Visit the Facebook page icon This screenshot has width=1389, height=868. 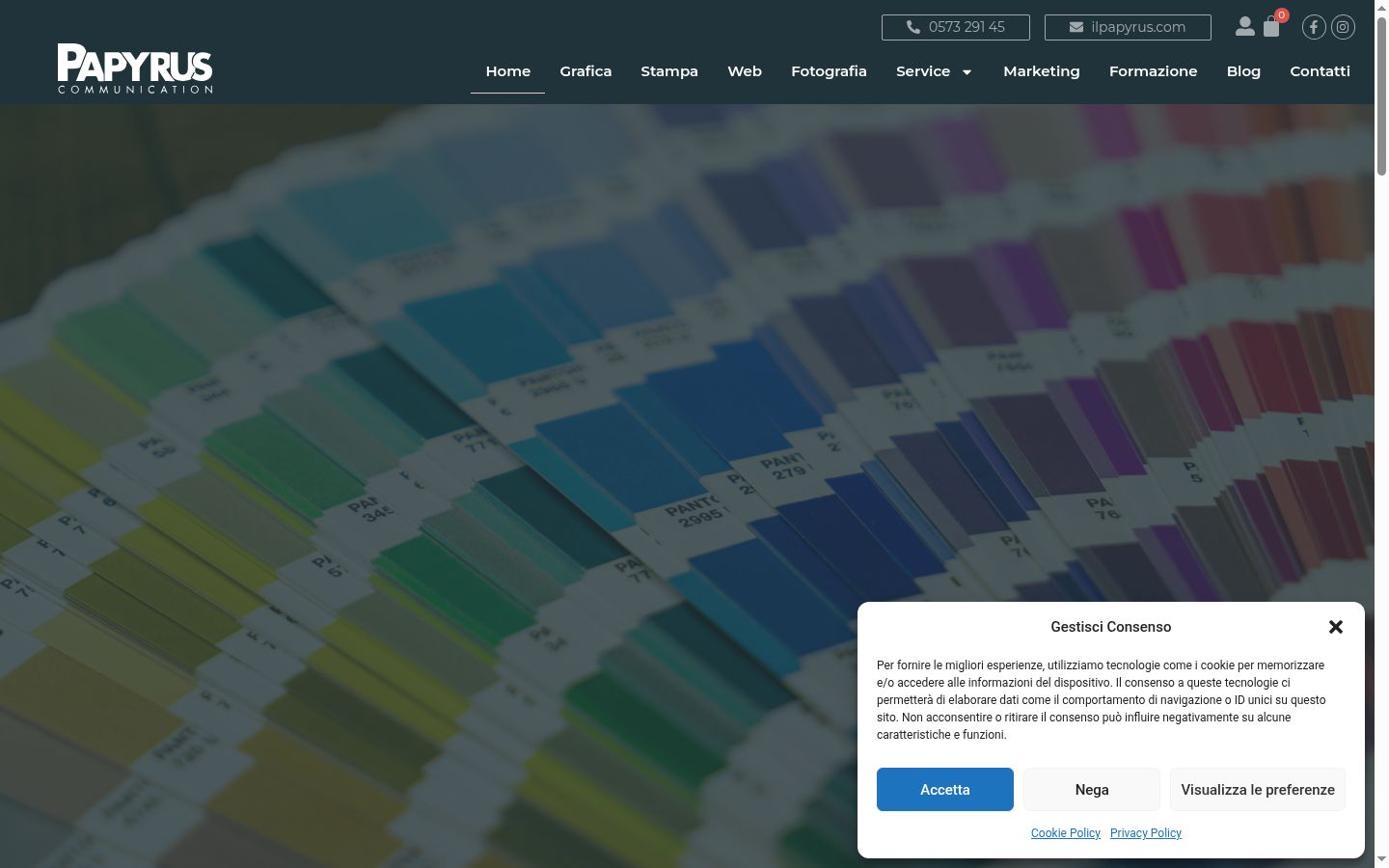1314,27
